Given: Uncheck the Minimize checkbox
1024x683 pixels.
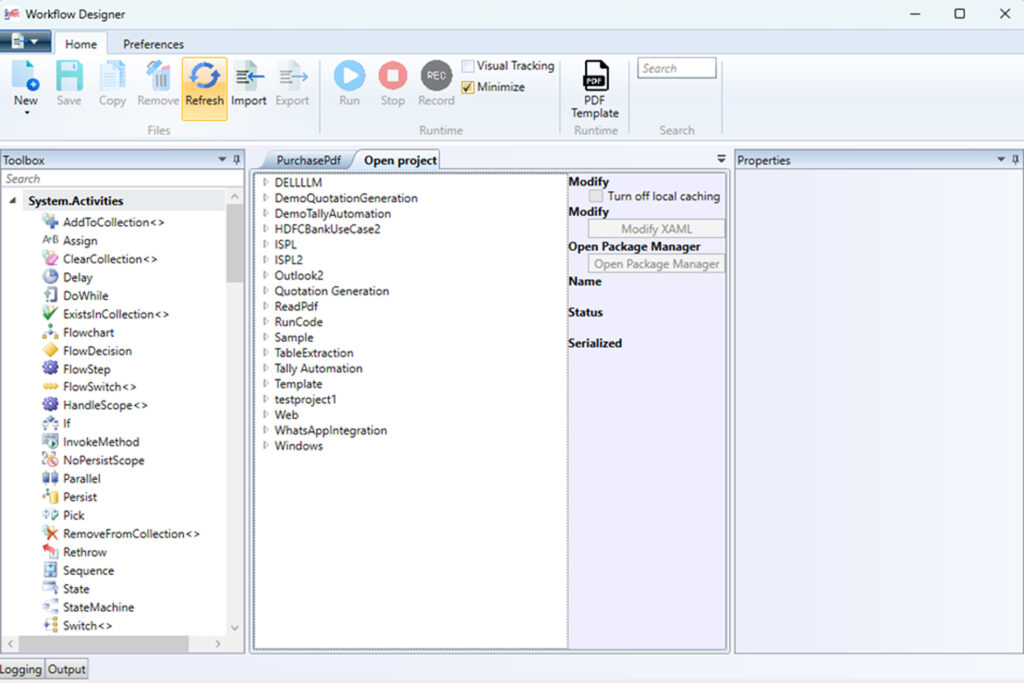Looking at the screenshot, I should tap(468, 87).
